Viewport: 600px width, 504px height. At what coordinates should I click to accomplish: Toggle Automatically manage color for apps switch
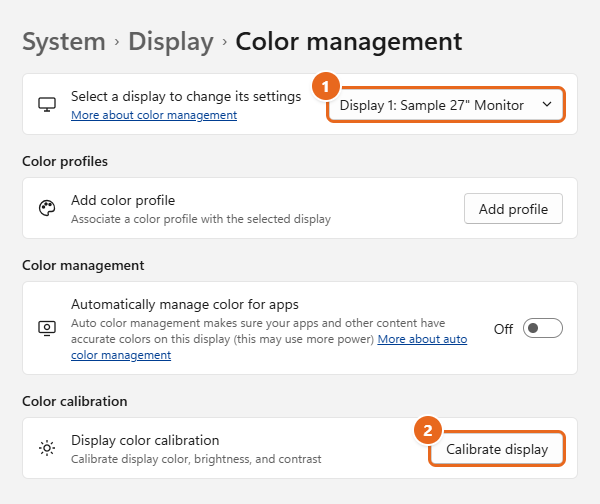coord(543,328)
